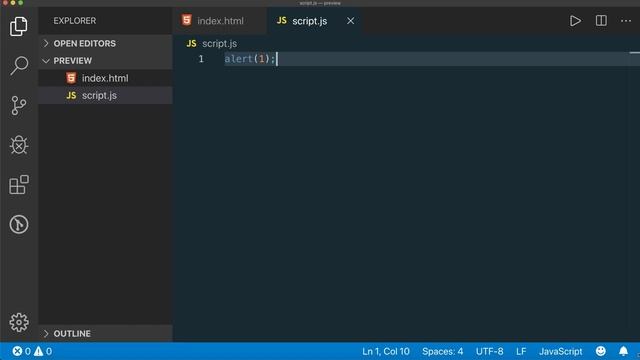This screenshot has height=360, width=640.
Task: Open the editor More Actions ellipsis
Action: 626,21
